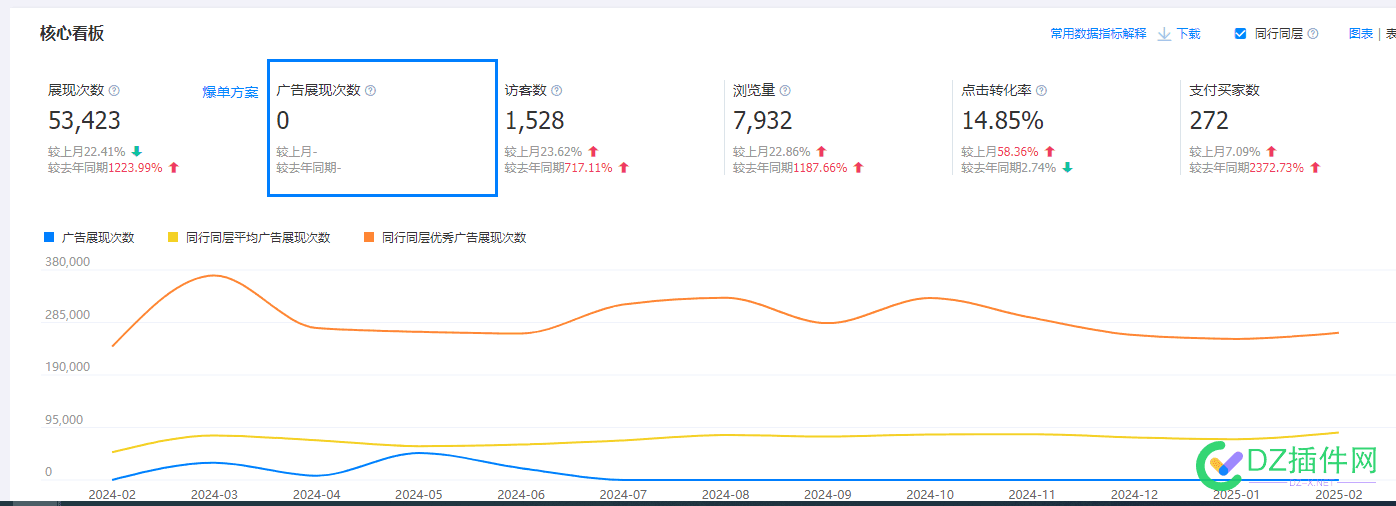The width and height of the screenshot is (1396, 506).
Task: Toggle orange 同行同层优秀广告展现次数 legend swatch
Action: click(x=369, y=237)
